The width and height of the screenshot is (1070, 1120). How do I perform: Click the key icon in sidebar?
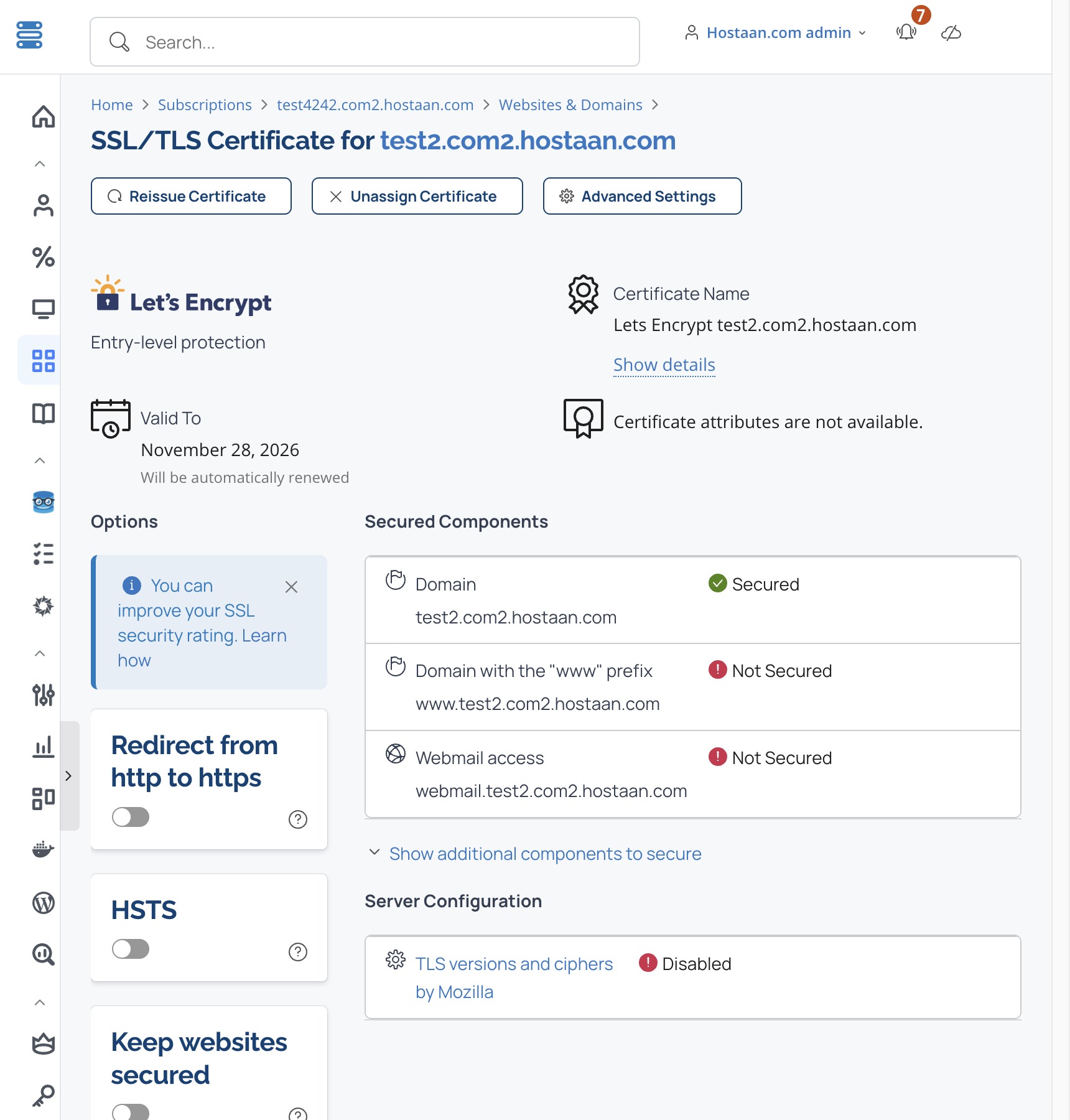pos(43,1096)
